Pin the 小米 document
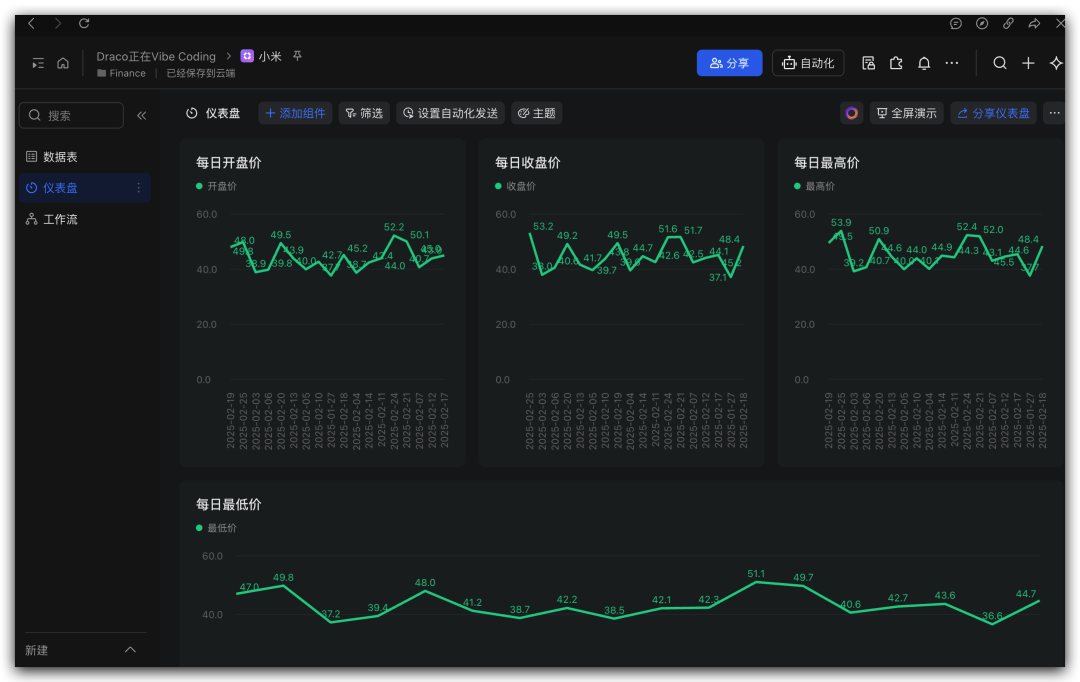This screenshot has height=682, width=1080. [x=297, y=56]
